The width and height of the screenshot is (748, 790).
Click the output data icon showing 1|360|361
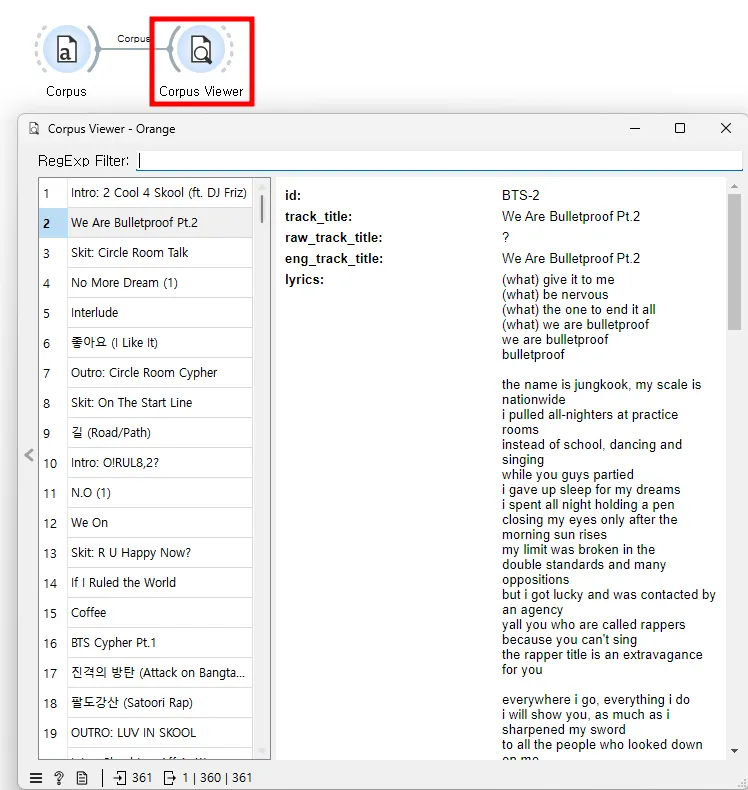tap(170, 778)
